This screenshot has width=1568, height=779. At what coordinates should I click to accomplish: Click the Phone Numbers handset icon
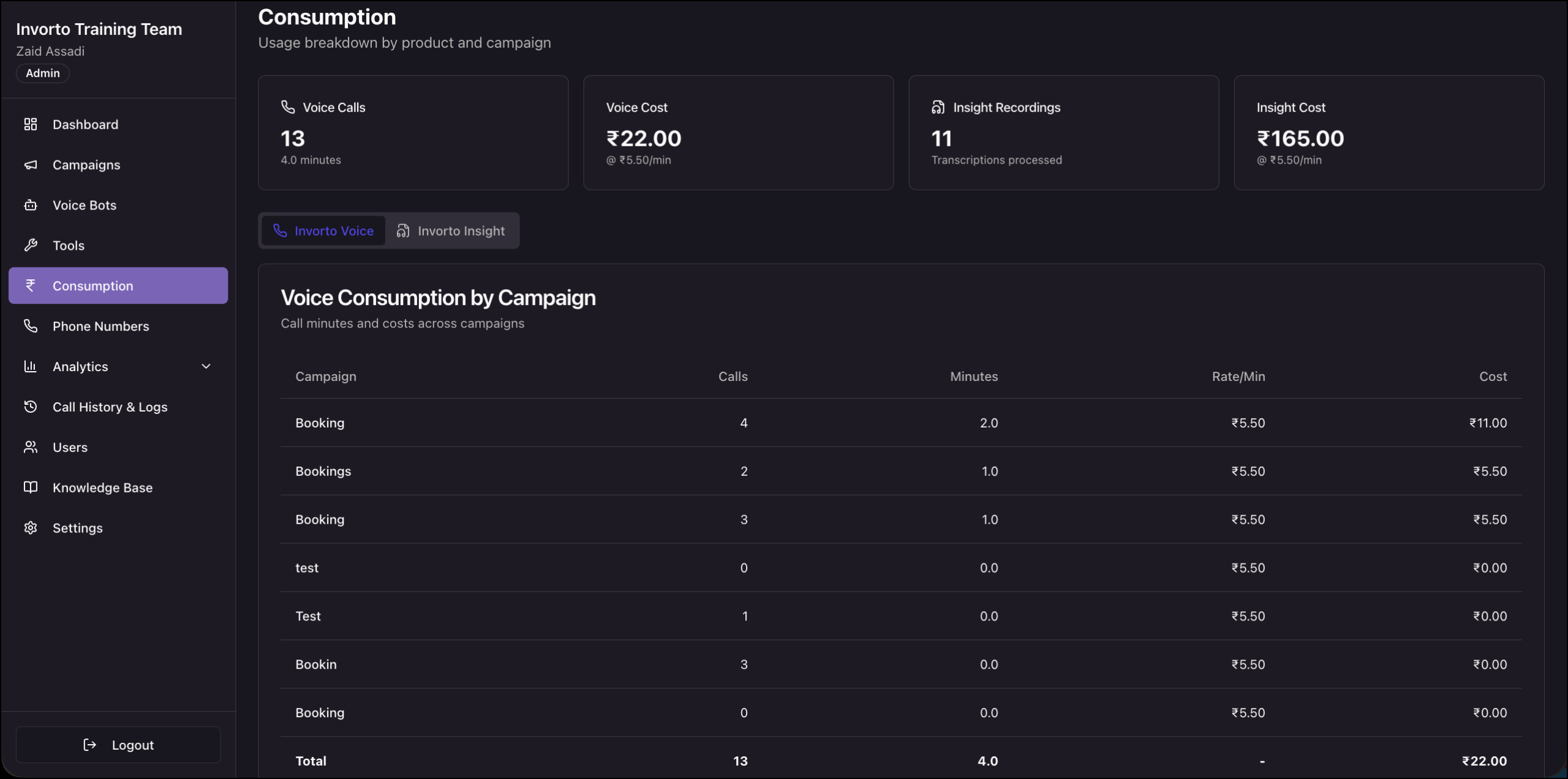pyautogui.click(x=31, y=326)
